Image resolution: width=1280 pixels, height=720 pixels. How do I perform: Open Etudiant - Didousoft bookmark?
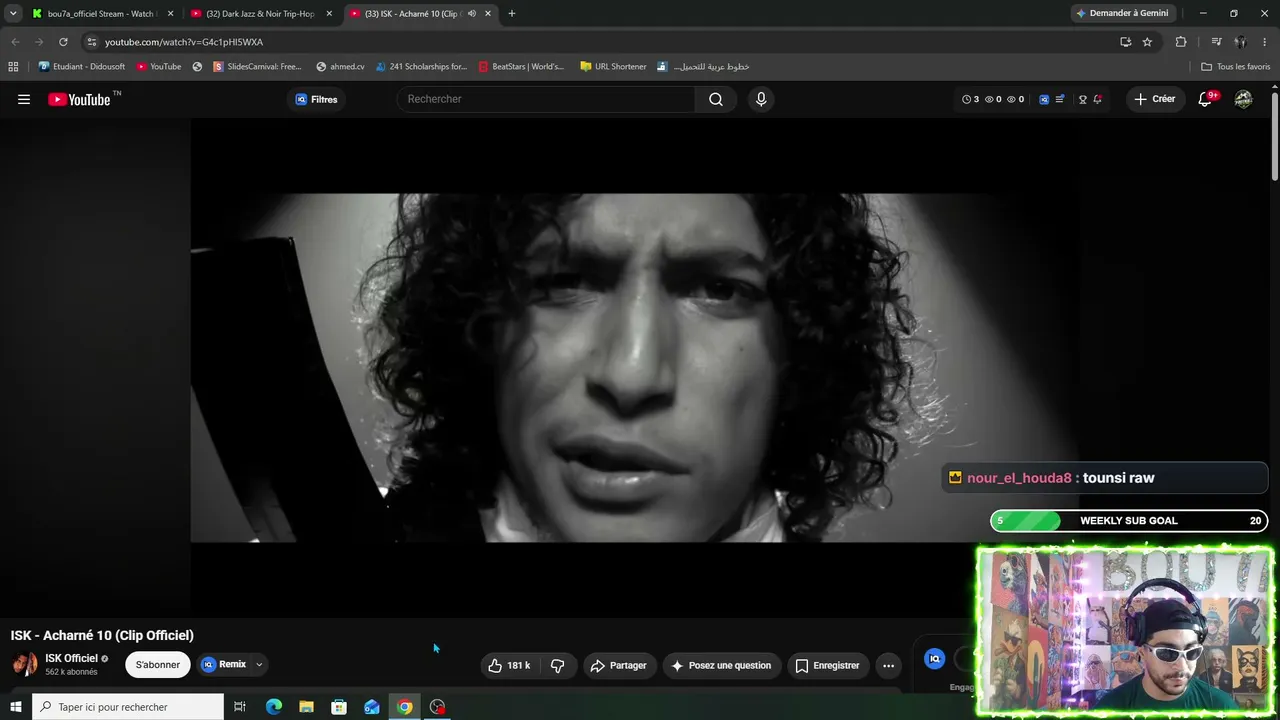point(82,67)
